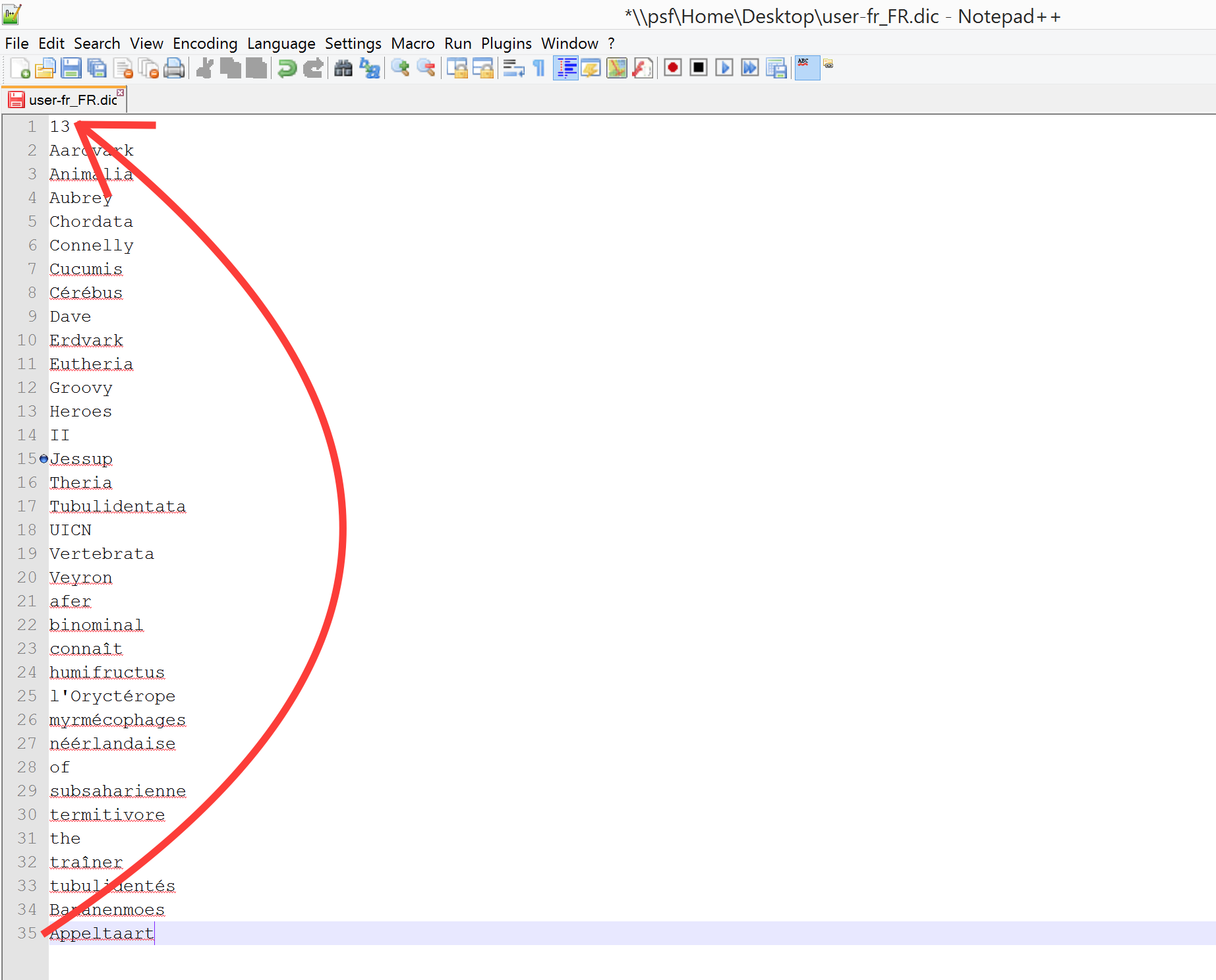Select the user-fr_FR.dic tab
1216x980 pixels.
(72, 100)
